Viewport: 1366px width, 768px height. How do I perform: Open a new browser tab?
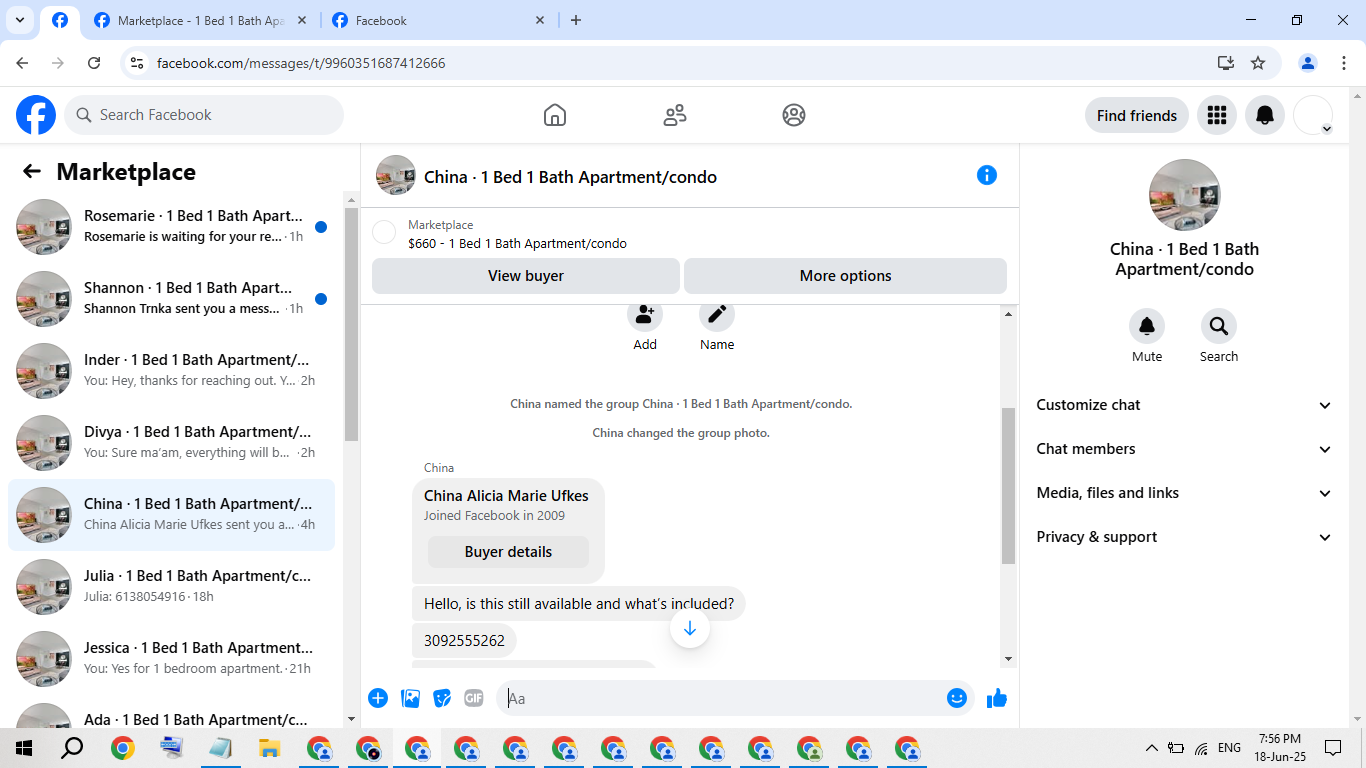[575, 20]
